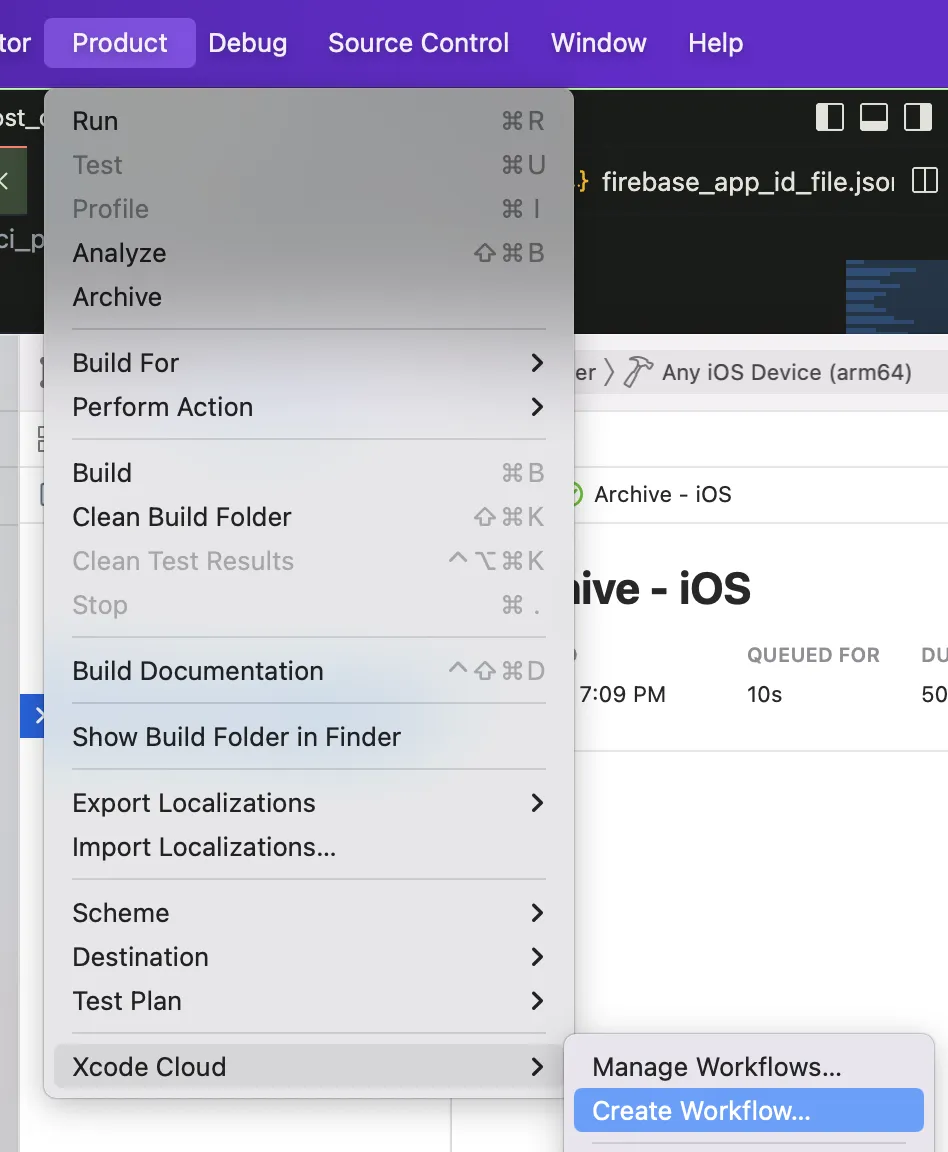The width and height of the screenshot is (948, 1152).
Task: Open the Debug menu in menu bar
Action: [x=247, y=43]
